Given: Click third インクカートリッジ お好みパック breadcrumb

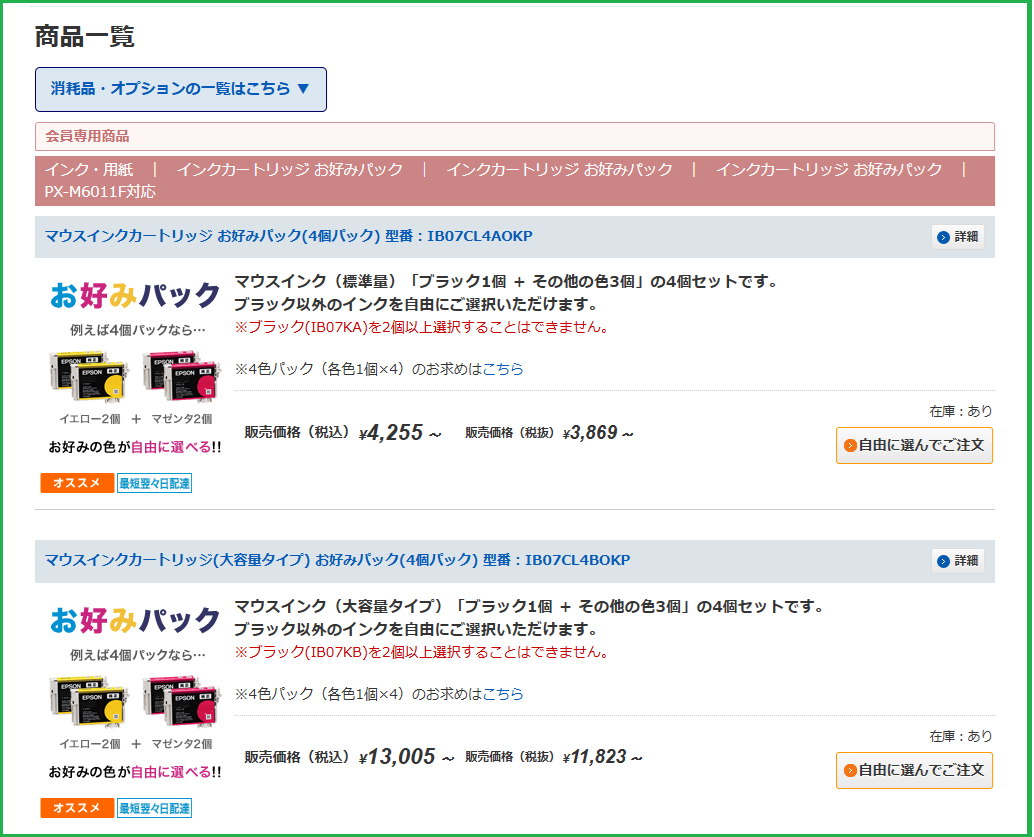Looking at the screenshot, I should point(829,170).
